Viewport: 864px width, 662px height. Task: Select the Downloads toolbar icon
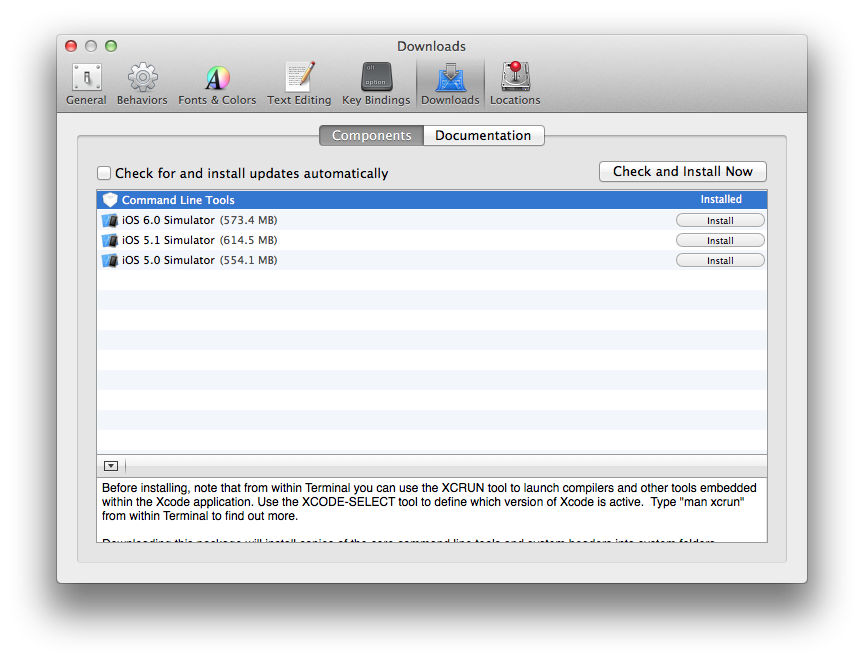450,84
